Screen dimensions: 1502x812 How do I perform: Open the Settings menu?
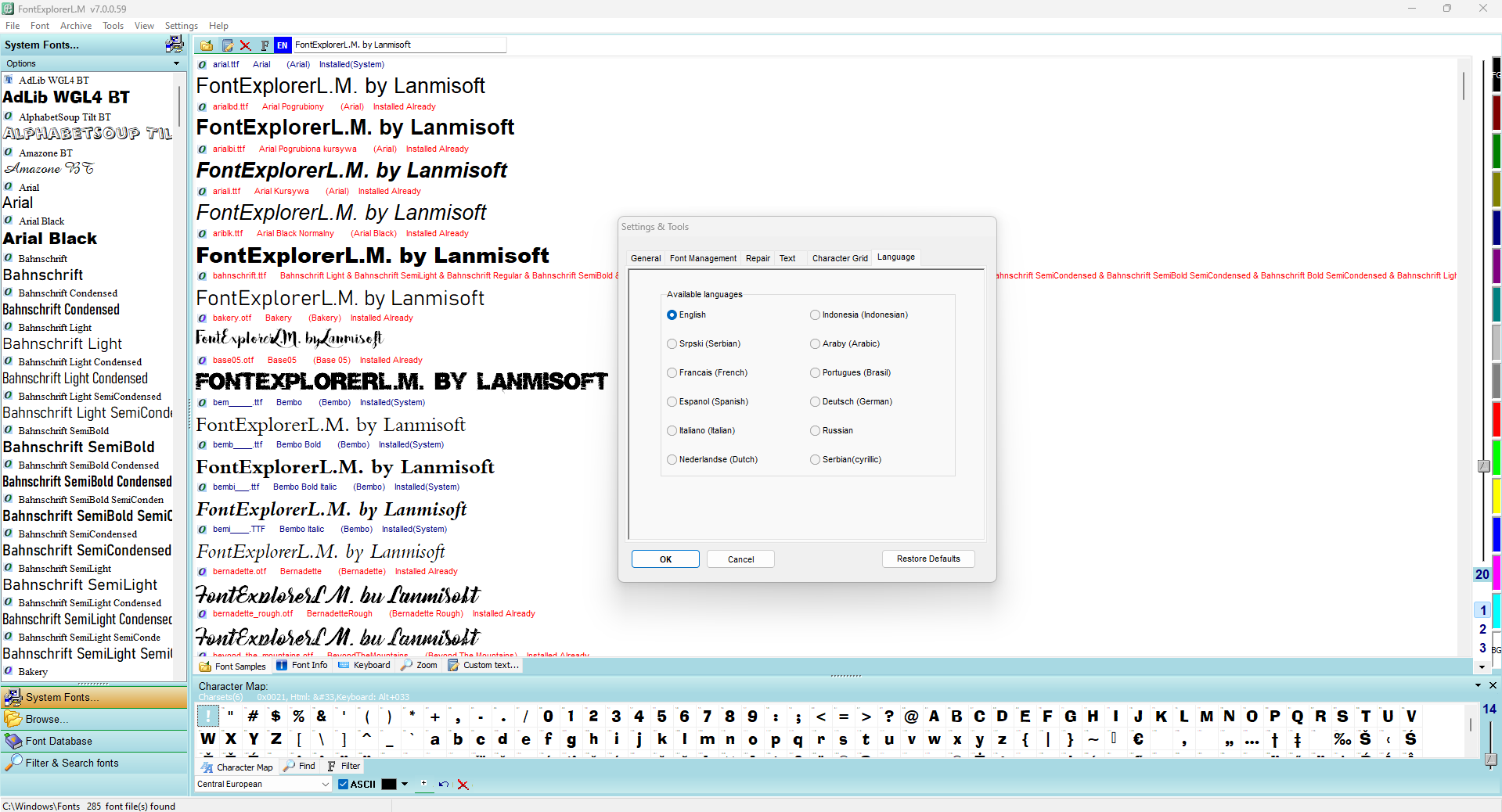181,26
